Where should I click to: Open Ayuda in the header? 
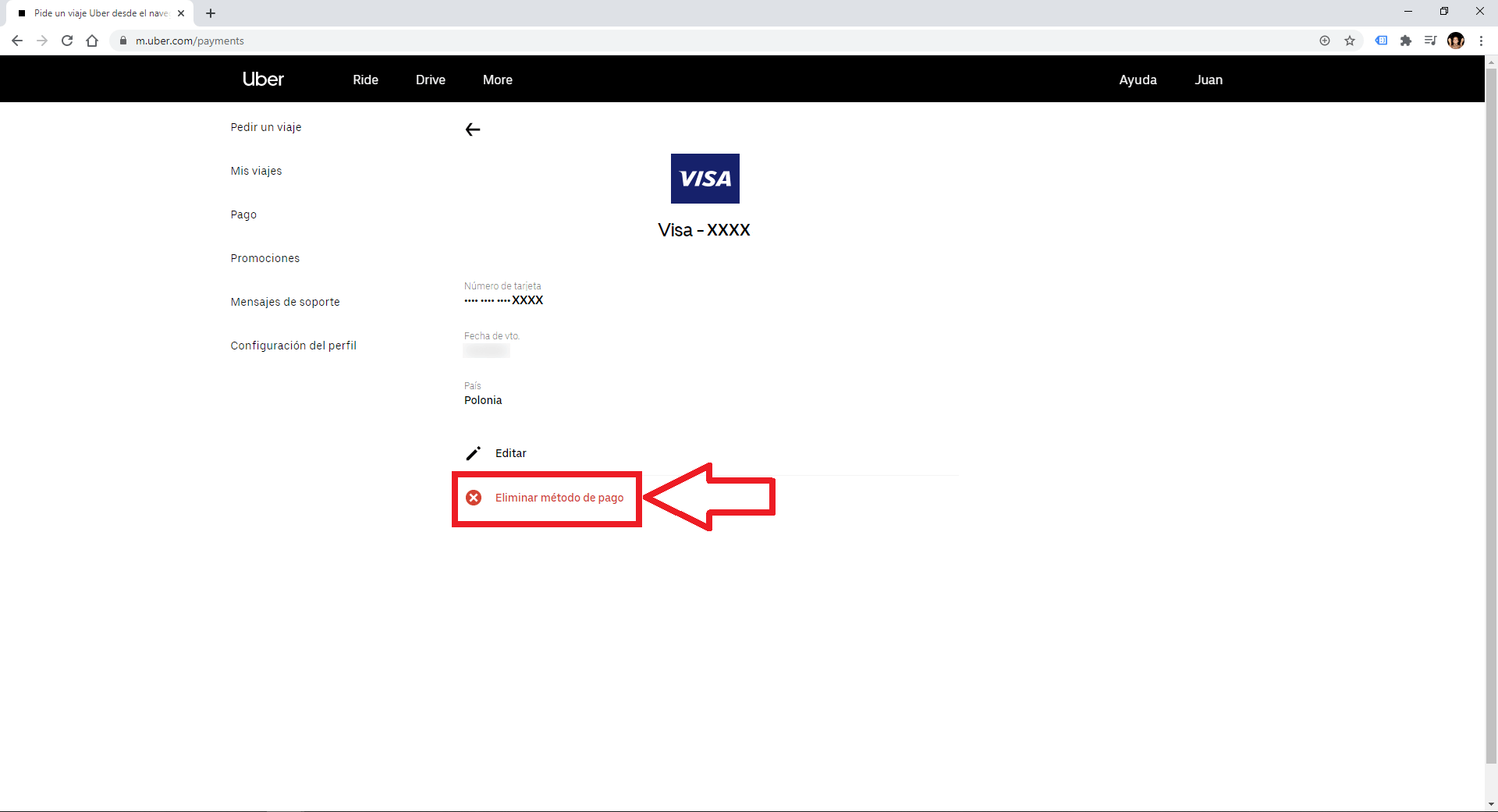point(1138,80)
